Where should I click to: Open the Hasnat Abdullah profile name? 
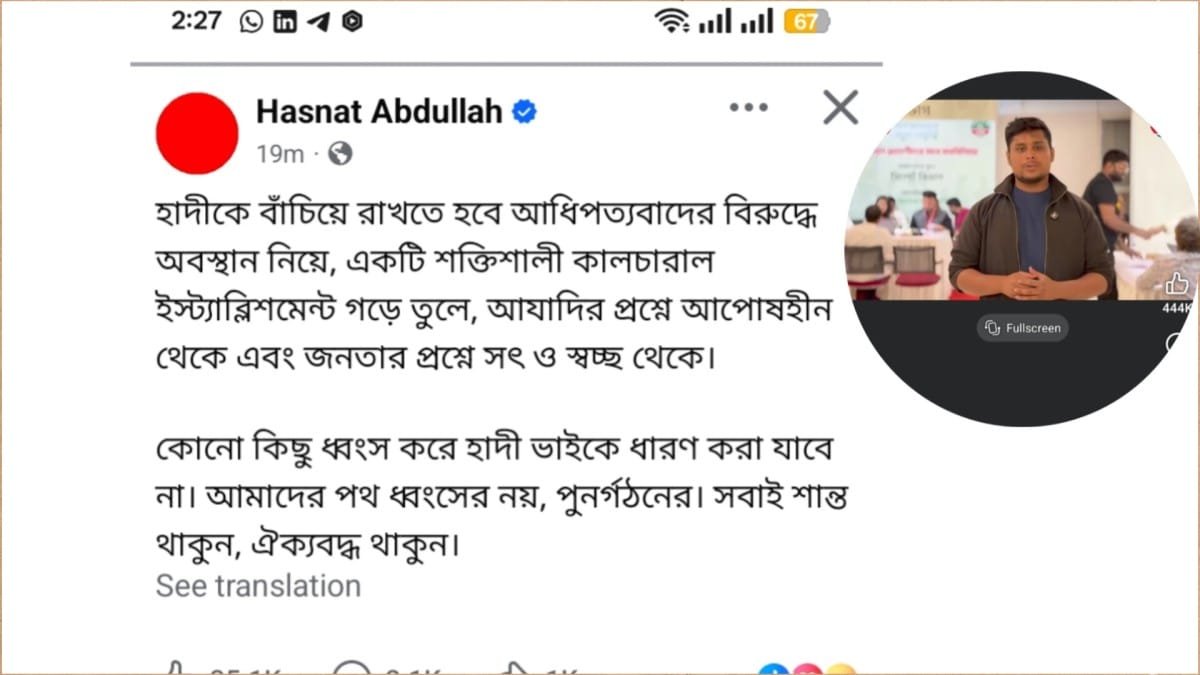coord(379,112)
